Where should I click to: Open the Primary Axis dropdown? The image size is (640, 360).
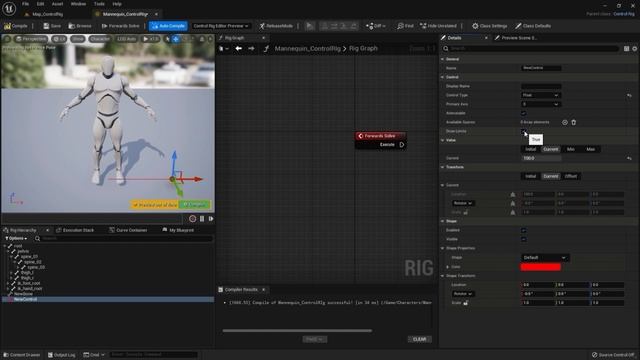pyautogui.click(x=541, y=104)
